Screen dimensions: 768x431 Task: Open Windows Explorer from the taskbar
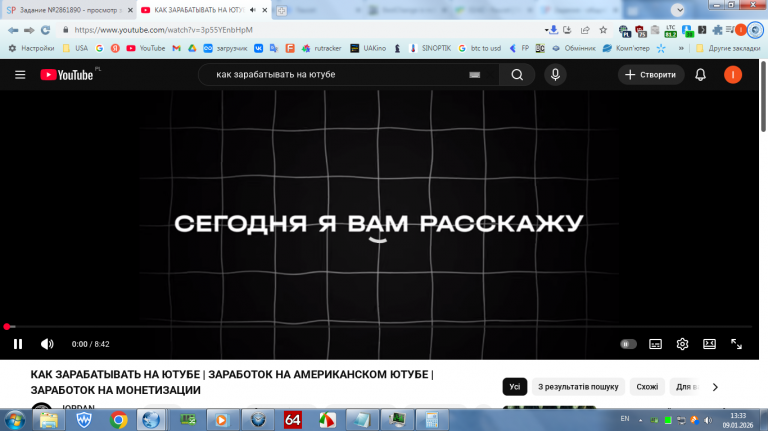coord(48,420)
